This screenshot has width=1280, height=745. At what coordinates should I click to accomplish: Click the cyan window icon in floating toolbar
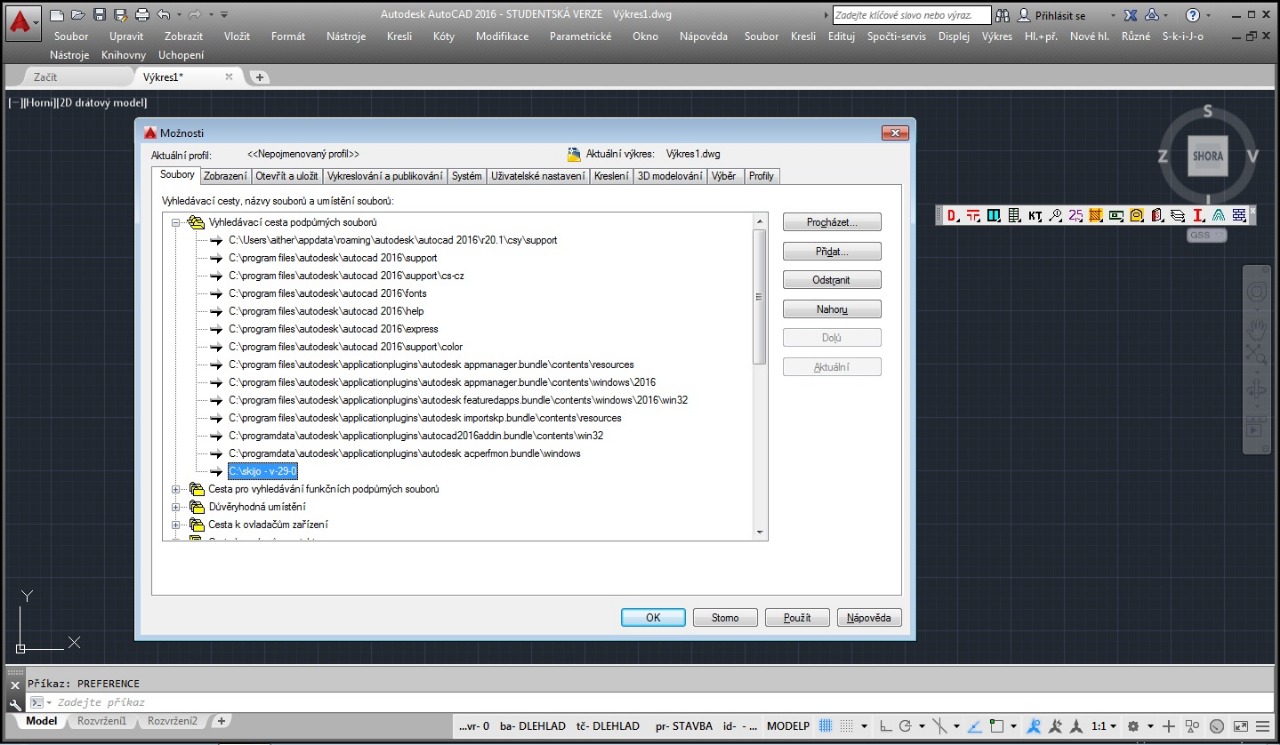[993, 215]
